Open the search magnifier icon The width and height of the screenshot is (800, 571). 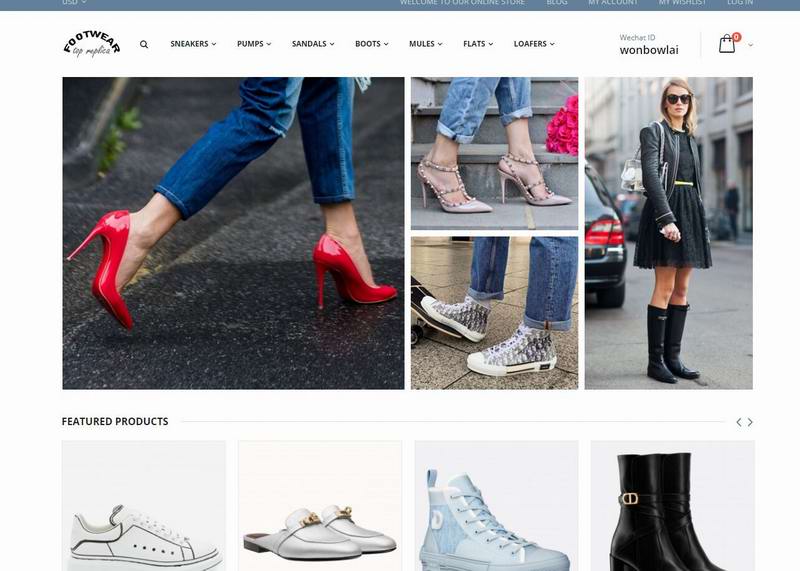(144, 44)
